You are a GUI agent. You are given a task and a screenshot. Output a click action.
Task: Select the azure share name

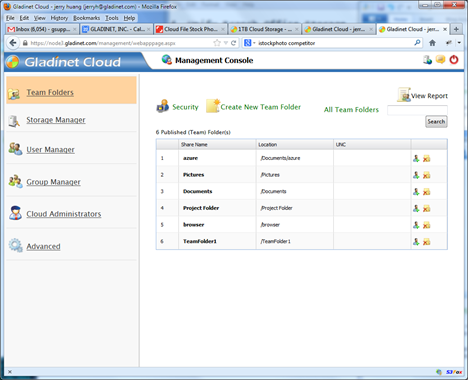(x=190, y=158)
